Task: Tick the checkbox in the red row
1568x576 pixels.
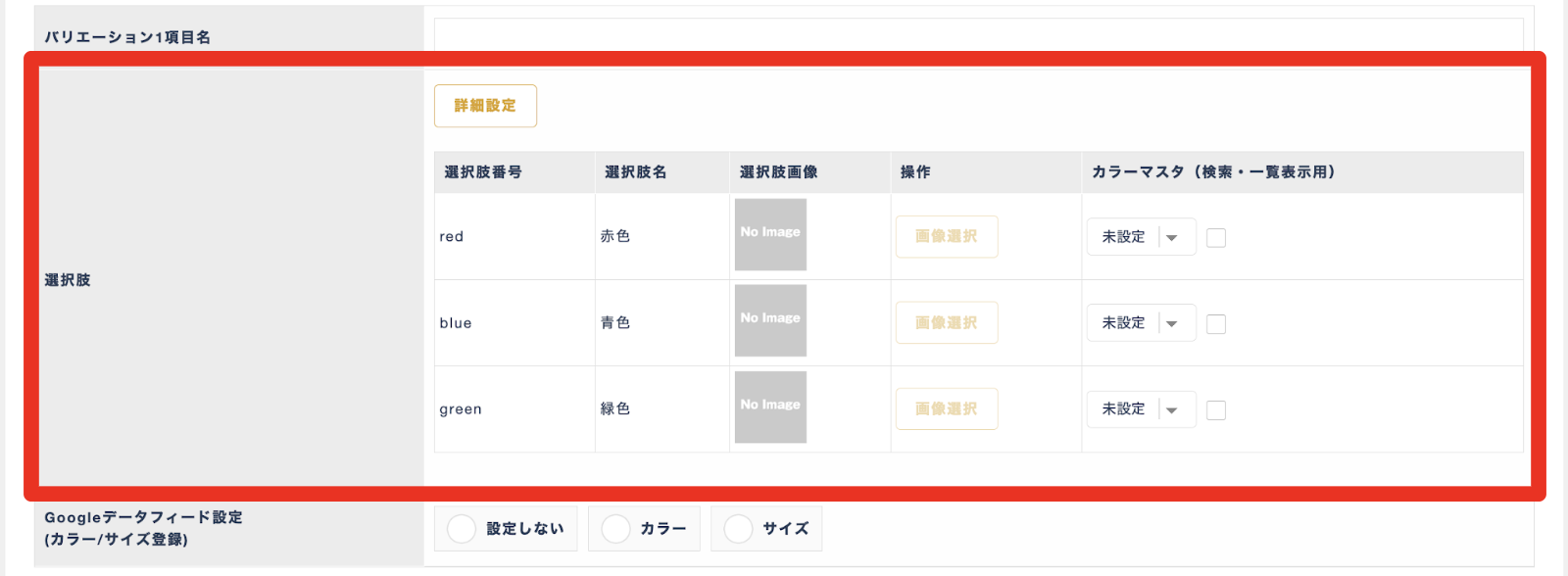Action: pos(1216,238)
